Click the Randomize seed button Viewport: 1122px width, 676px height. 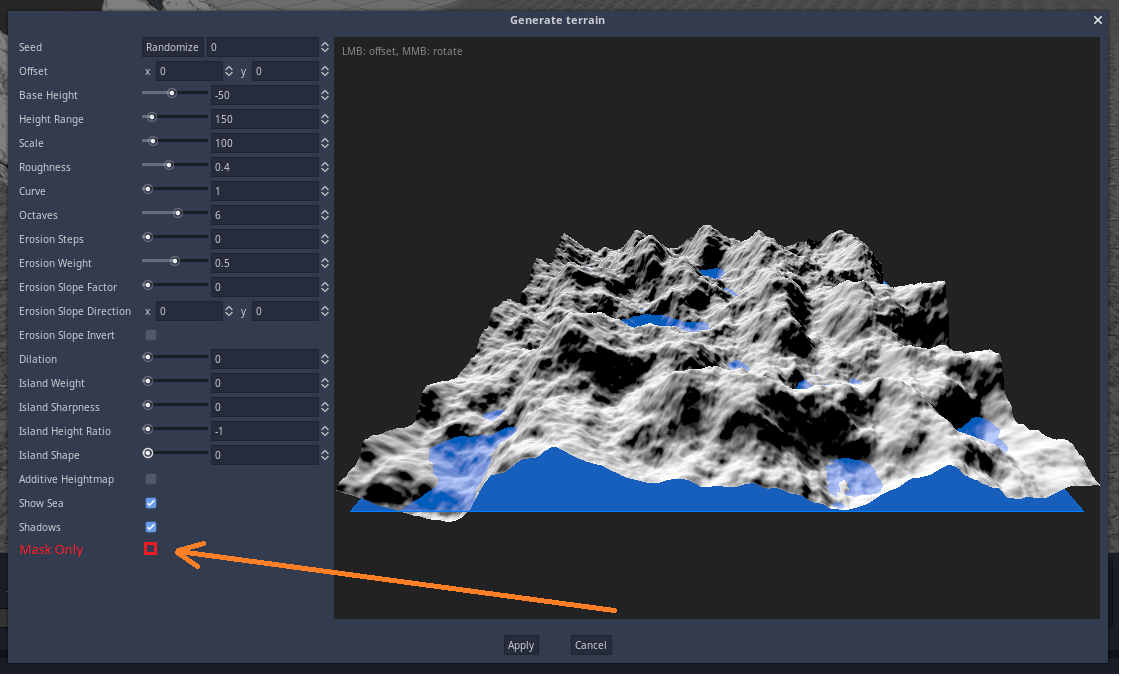tap(172, 46)
